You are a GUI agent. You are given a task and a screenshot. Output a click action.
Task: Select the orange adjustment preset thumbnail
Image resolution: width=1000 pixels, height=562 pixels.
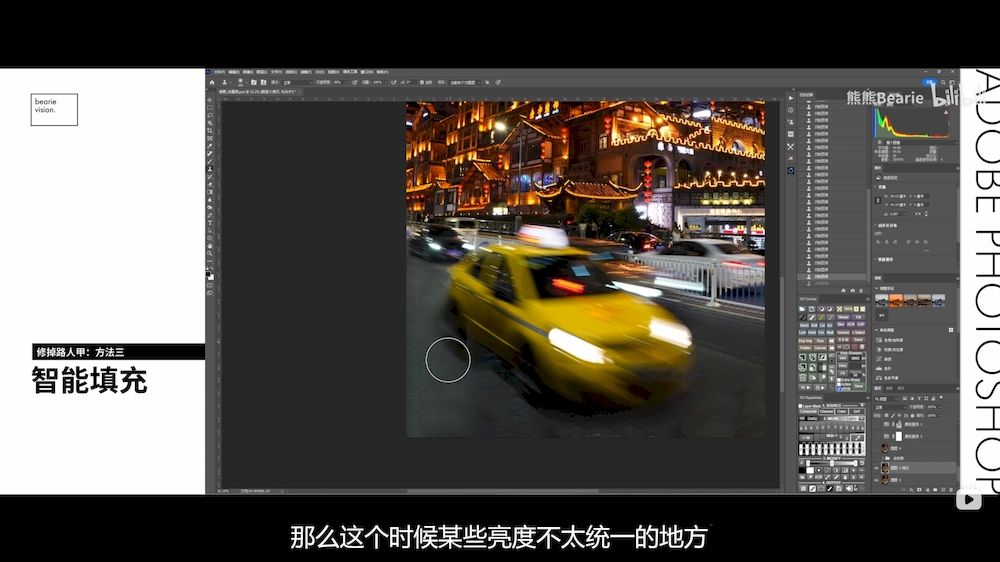click(896, 300)
